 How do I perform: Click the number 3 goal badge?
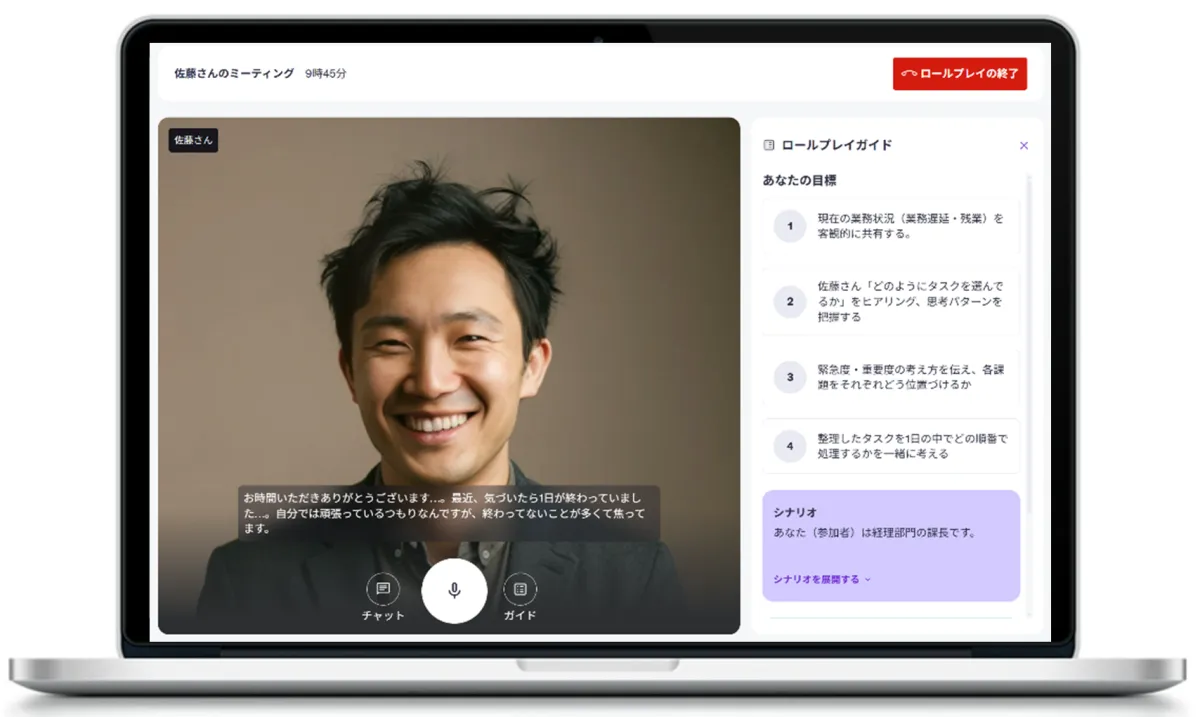(x=790, y=377)
